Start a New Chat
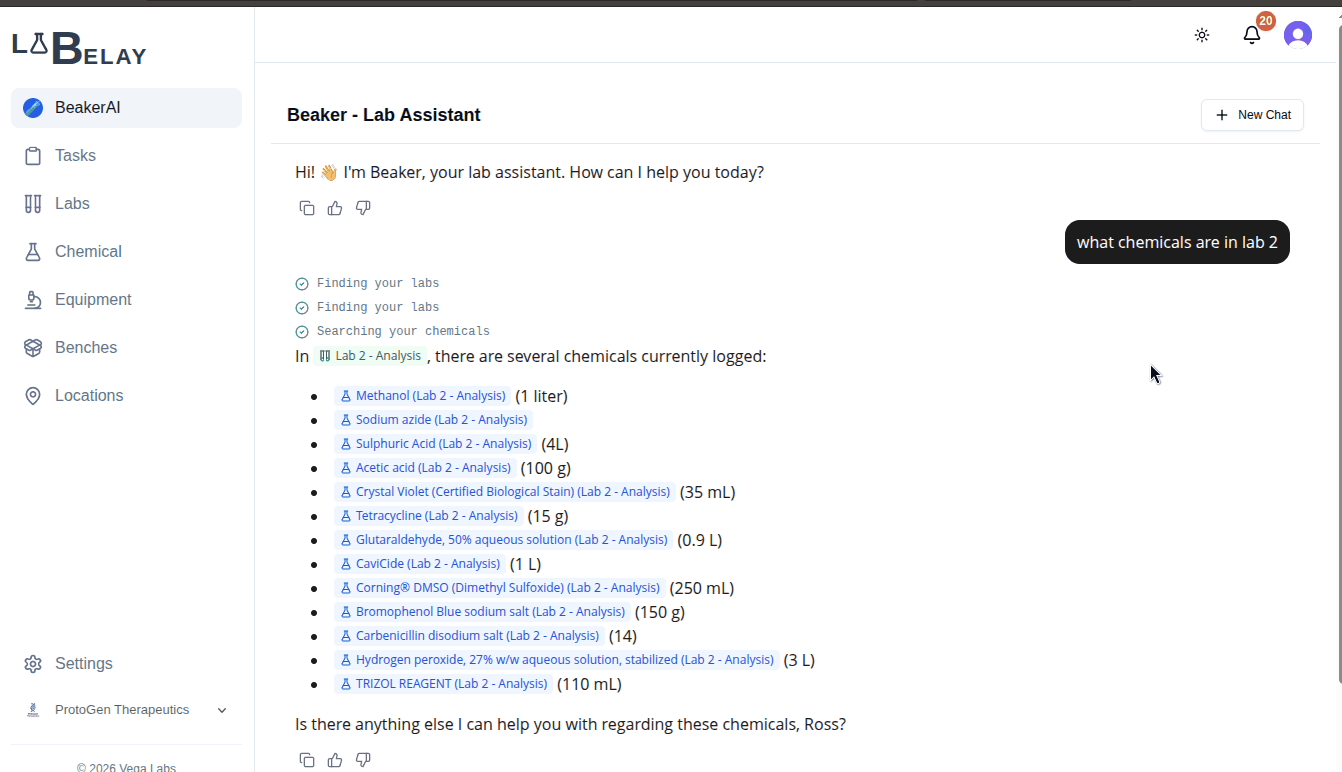 (x=1252, y=115)
